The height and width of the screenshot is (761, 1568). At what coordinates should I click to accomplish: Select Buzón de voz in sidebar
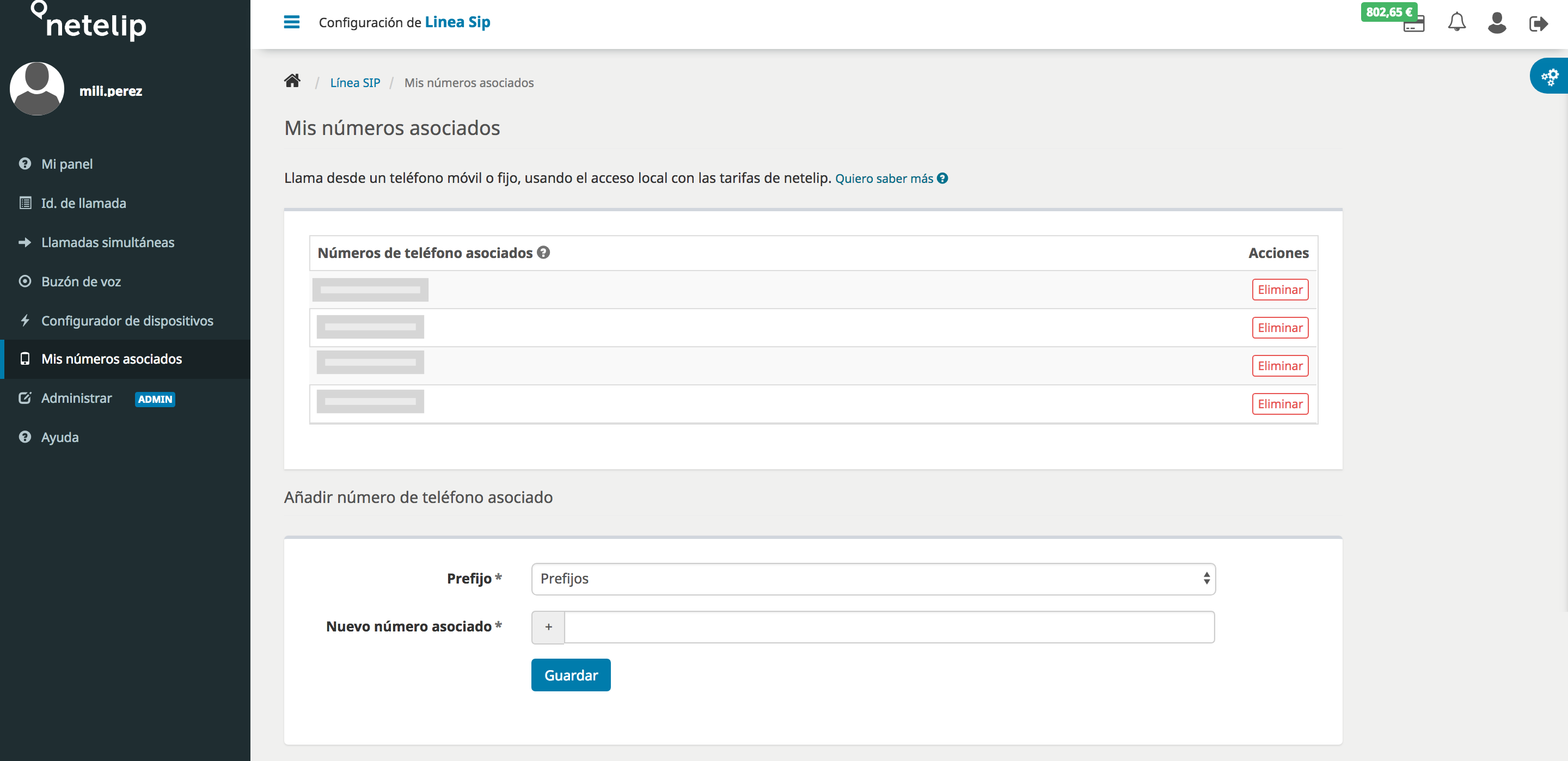[x=81, y=281]
